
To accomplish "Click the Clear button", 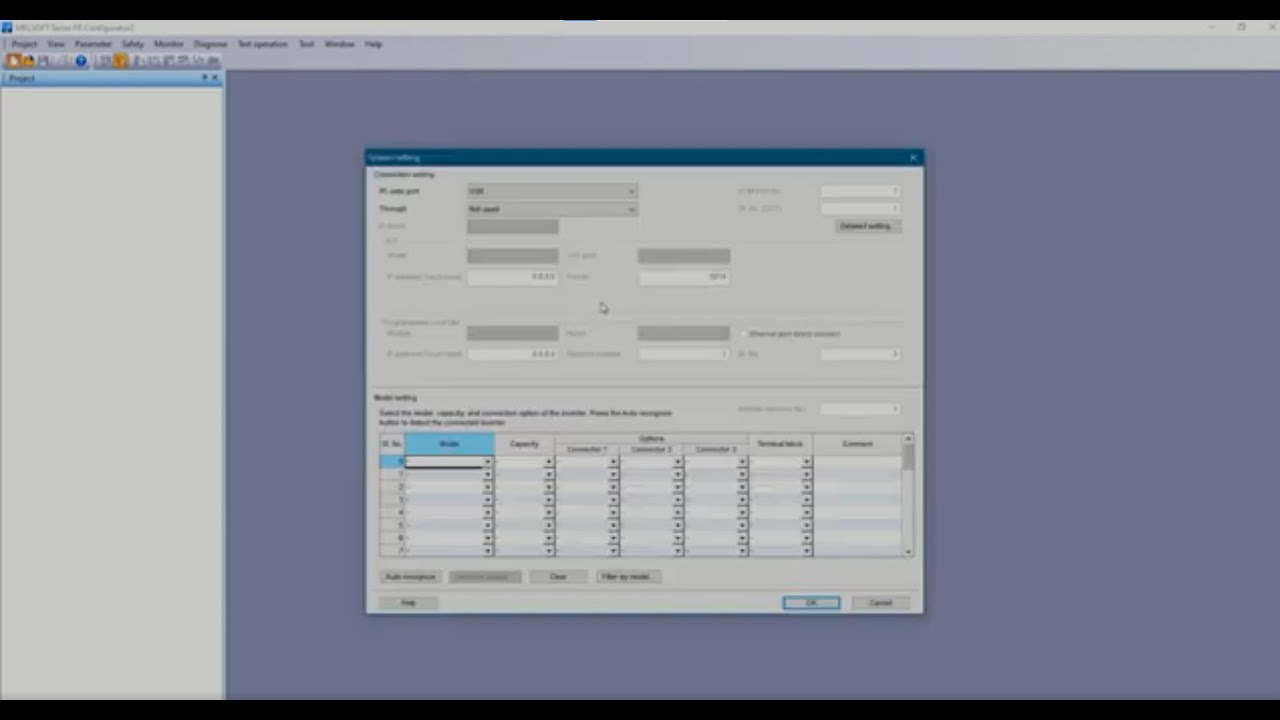I will (558, 577).
